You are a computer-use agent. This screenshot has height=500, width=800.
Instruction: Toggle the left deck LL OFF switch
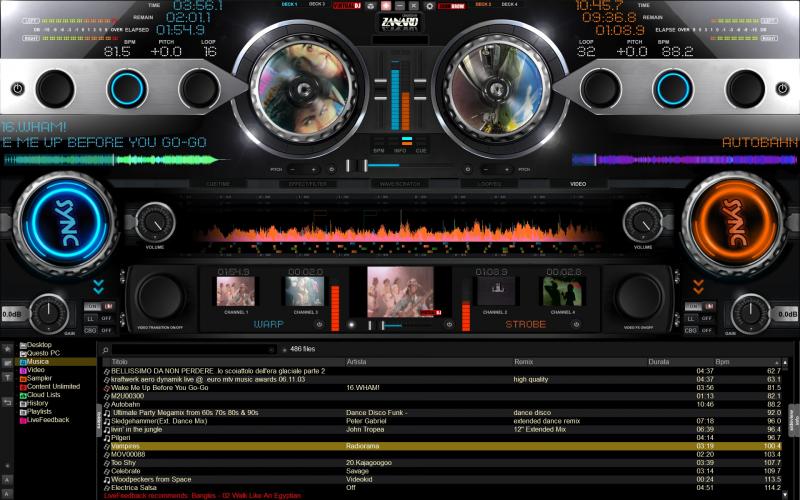coord(98,318)
